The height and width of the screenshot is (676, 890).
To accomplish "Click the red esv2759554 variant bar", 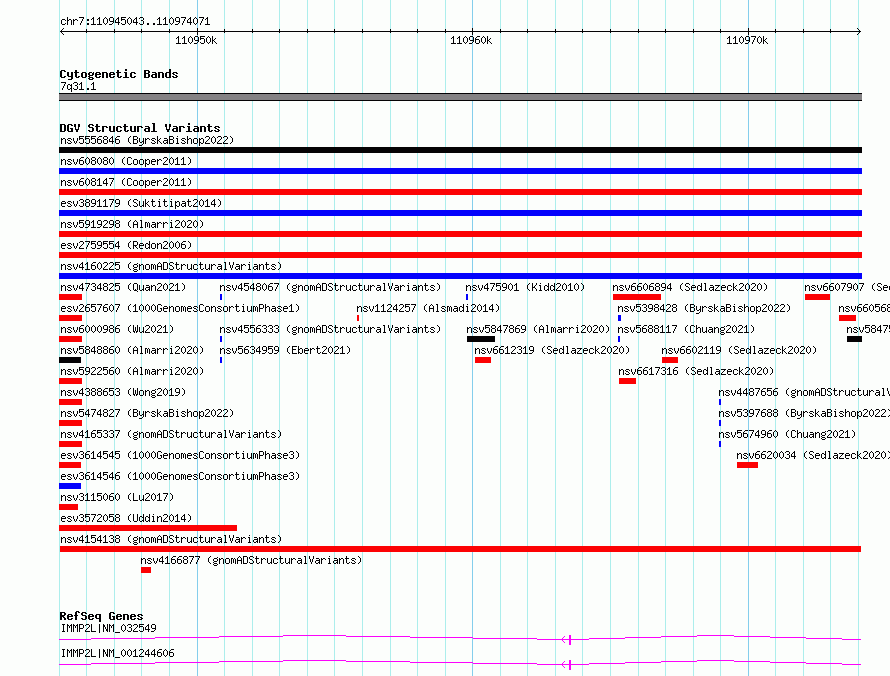I will click(460, 255).
